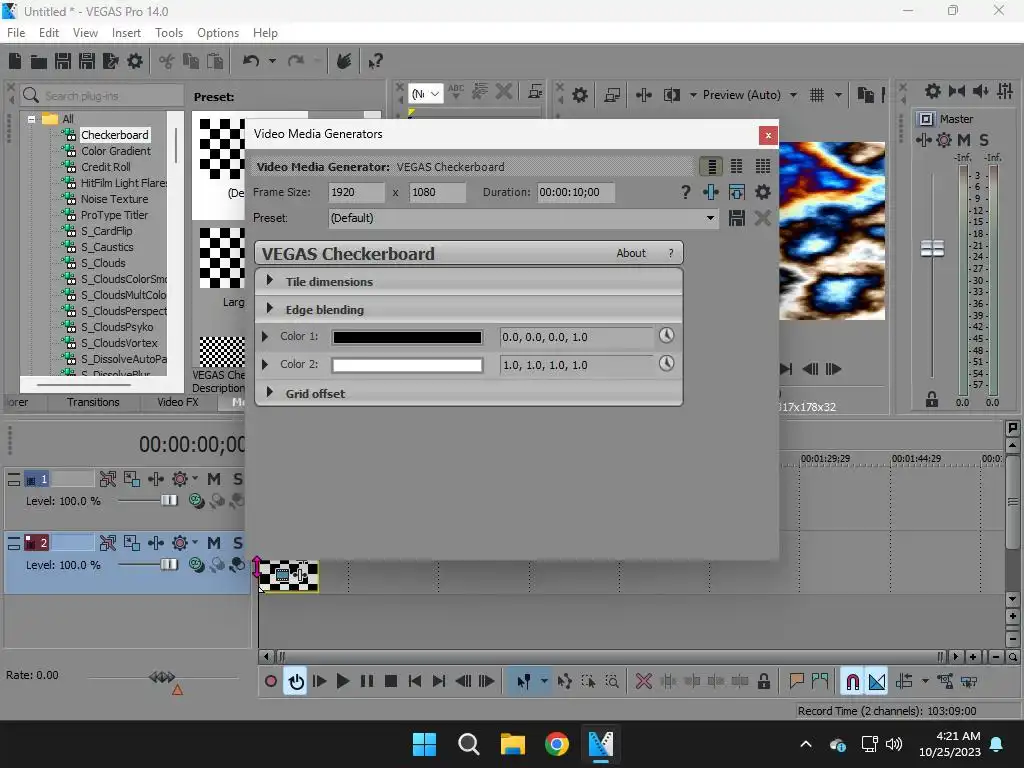Expand the Tile dimensions section
Viewport: 1024px width, 768px height.
(270, 281)
